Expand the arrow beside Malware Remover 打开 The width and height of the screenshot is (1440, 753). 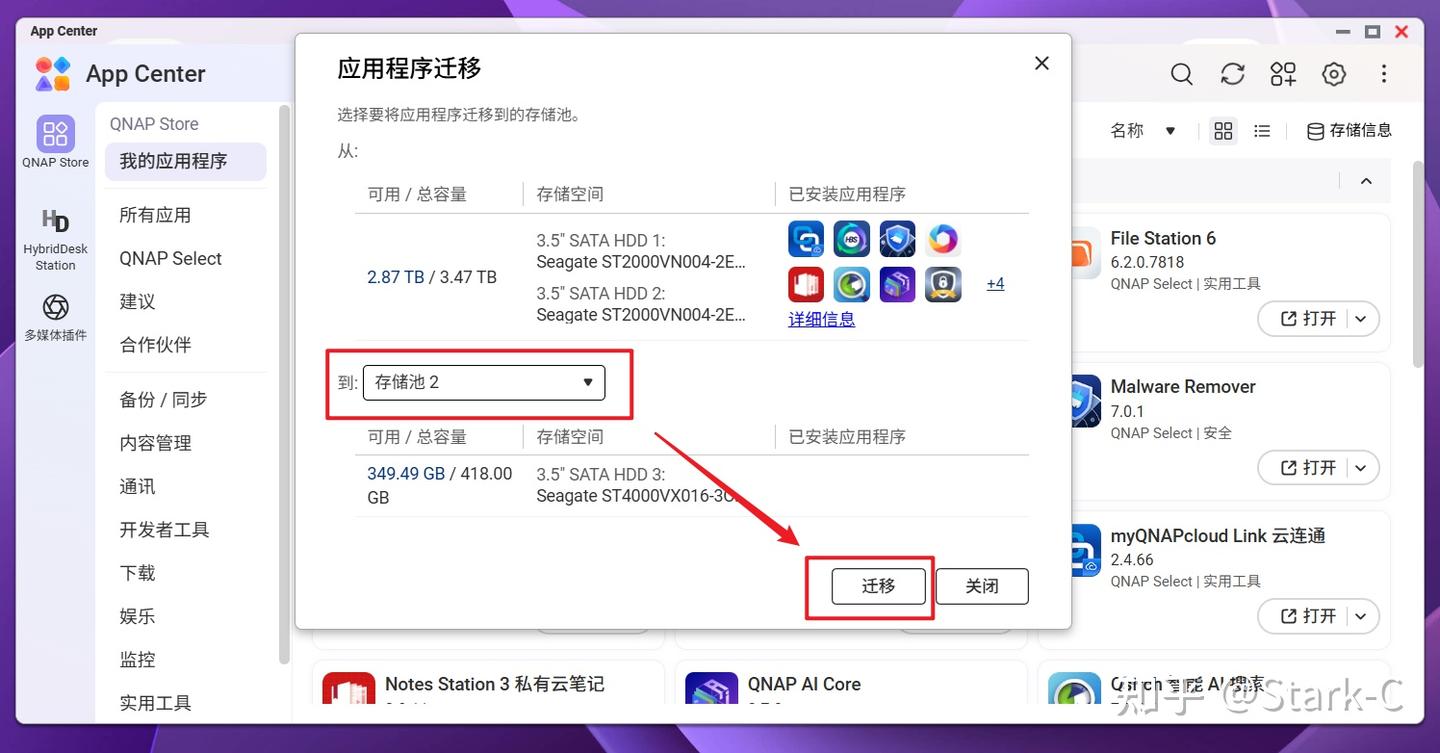tap(1361, 468)
